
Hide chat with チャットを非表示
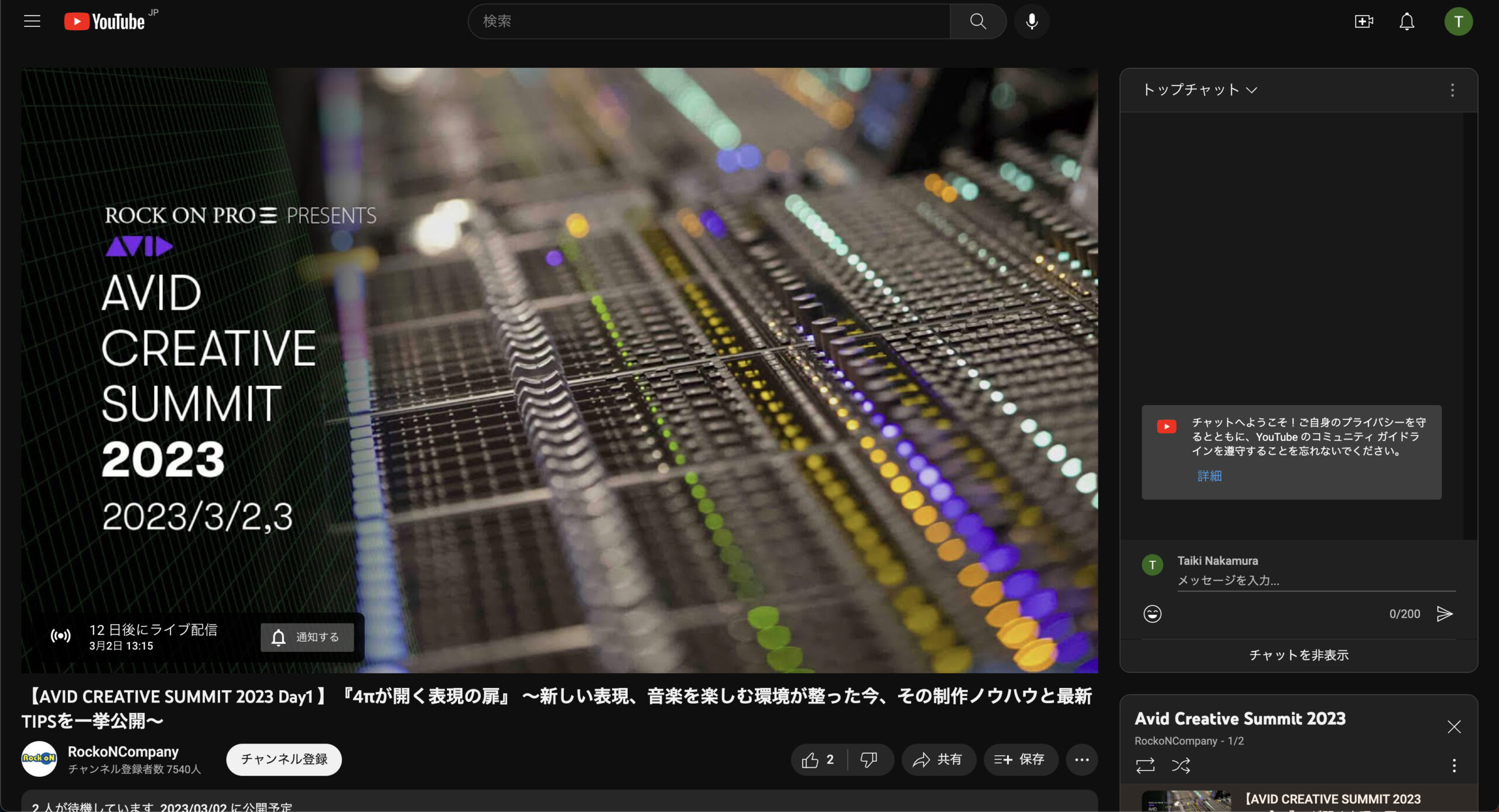point(1299,655)
